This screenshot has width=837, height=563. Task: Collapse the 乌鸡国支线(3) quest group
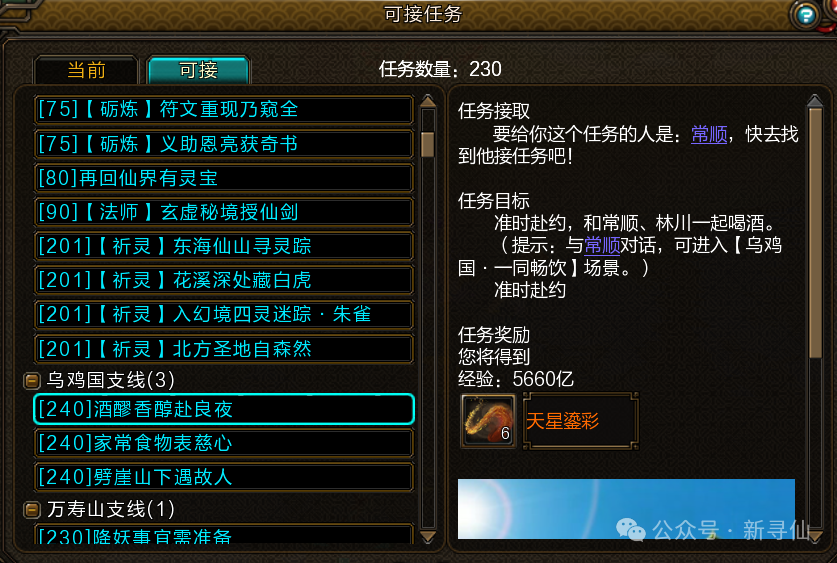click(32, 380)
